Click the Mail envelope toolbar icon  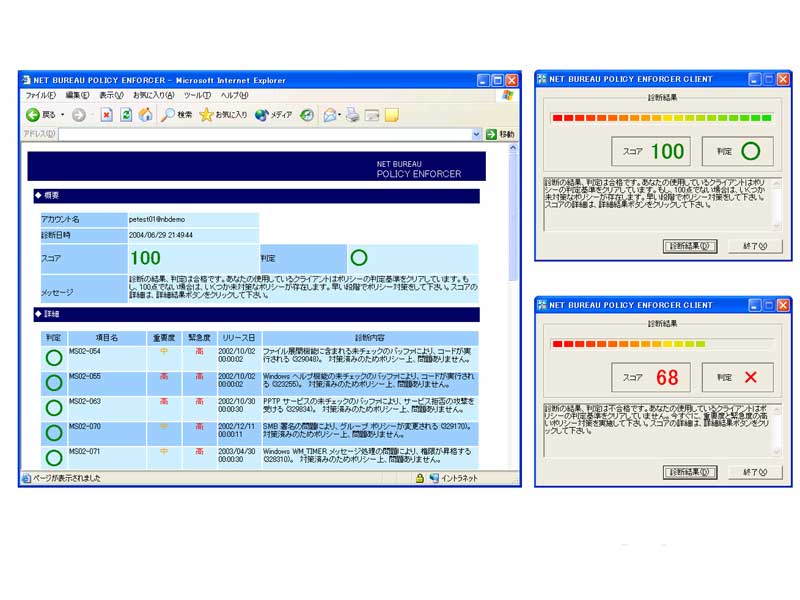point(330,115)
